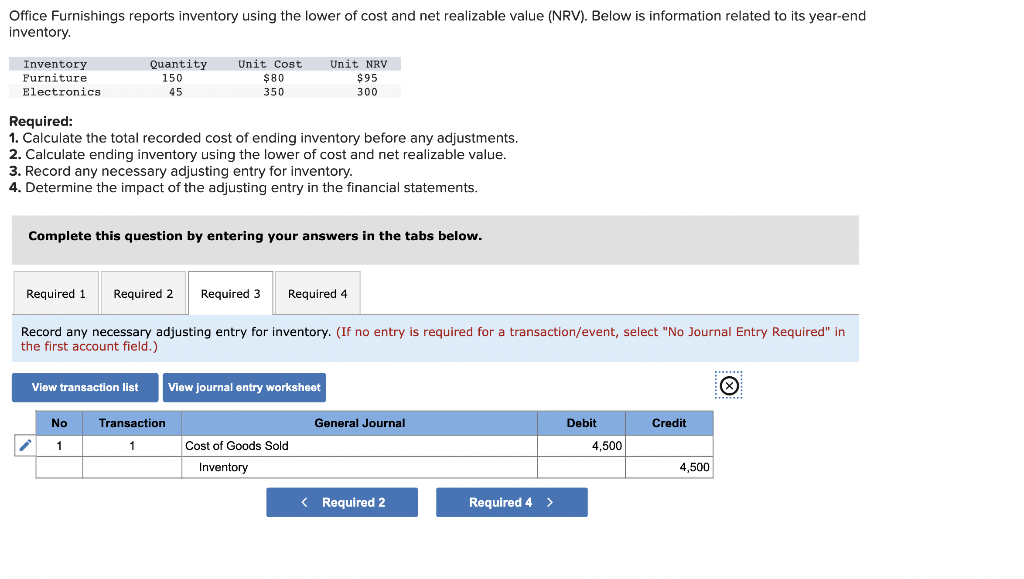
Task: Click the circled X to clear the entry
Action: pyautogui.click(x=728, y=385)
